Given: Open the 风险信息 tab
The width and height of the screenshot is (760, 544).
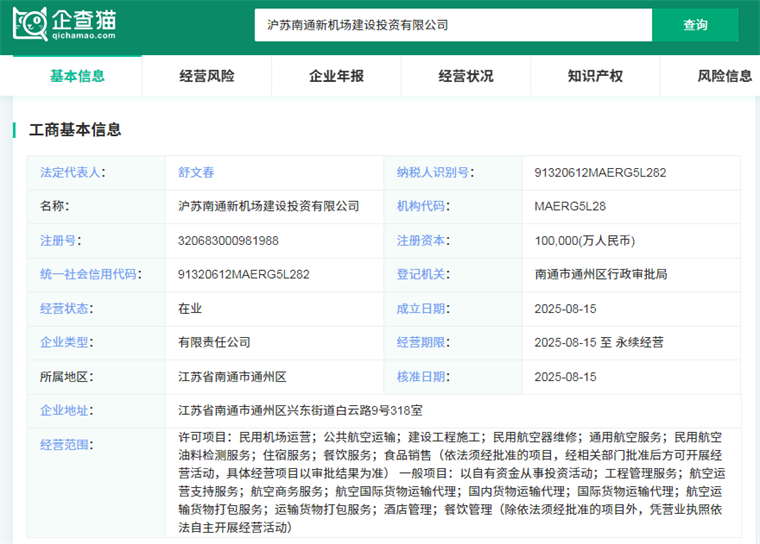Looking at the screenshot, I should click(x=725, y=76).
